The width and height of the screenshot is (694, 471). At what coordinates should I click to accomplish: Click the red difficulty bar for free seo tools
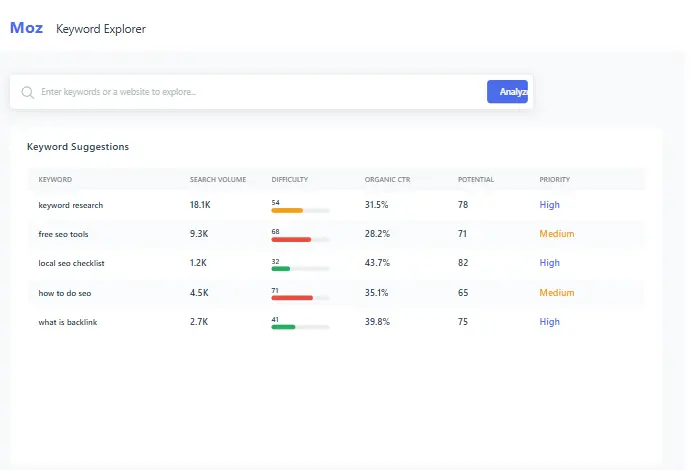(x=291, y=239)
